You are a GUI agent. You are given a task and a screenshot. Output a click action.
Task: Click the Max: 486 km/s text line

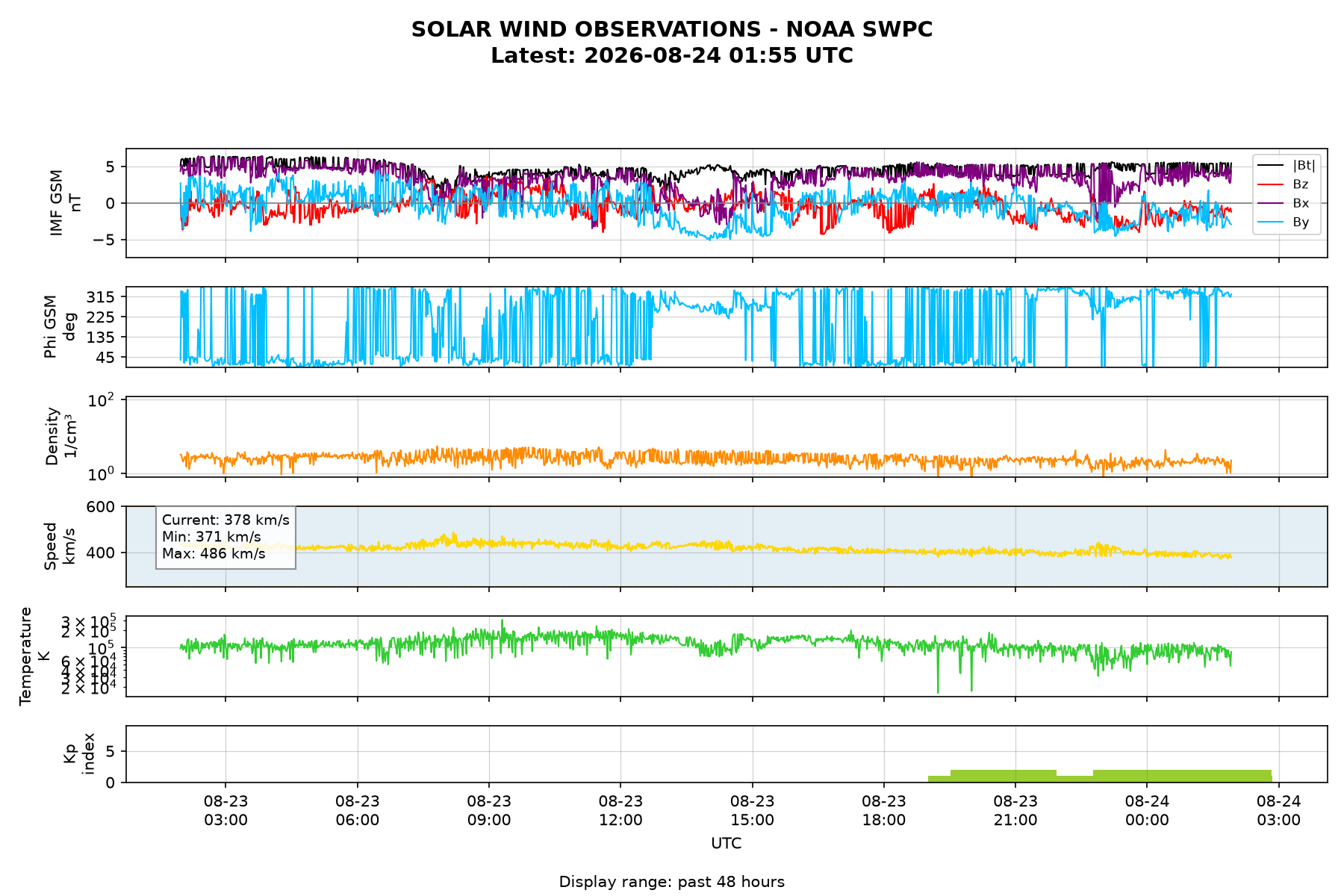coord(214,554)
